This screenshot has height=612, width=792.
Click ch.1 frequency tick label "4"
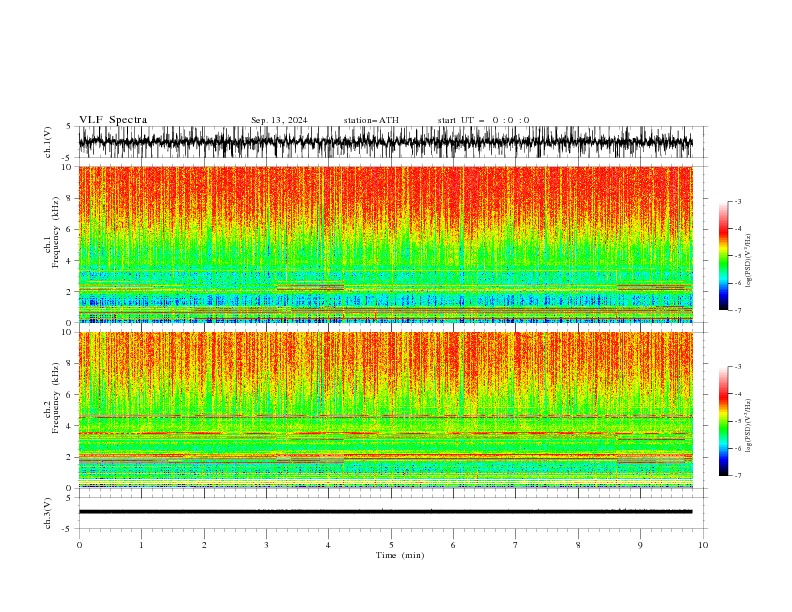coord(70,261)
